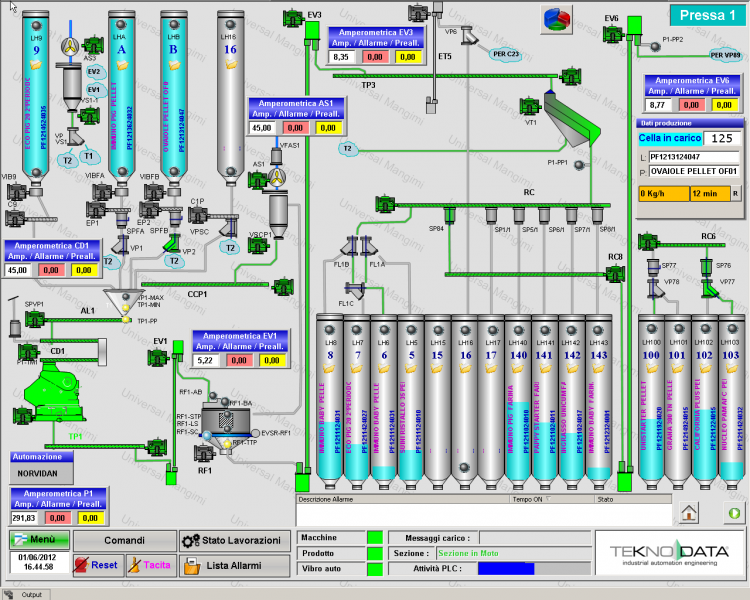
Task: Open folder icon on silo LHA
Action: coord(122,64)
